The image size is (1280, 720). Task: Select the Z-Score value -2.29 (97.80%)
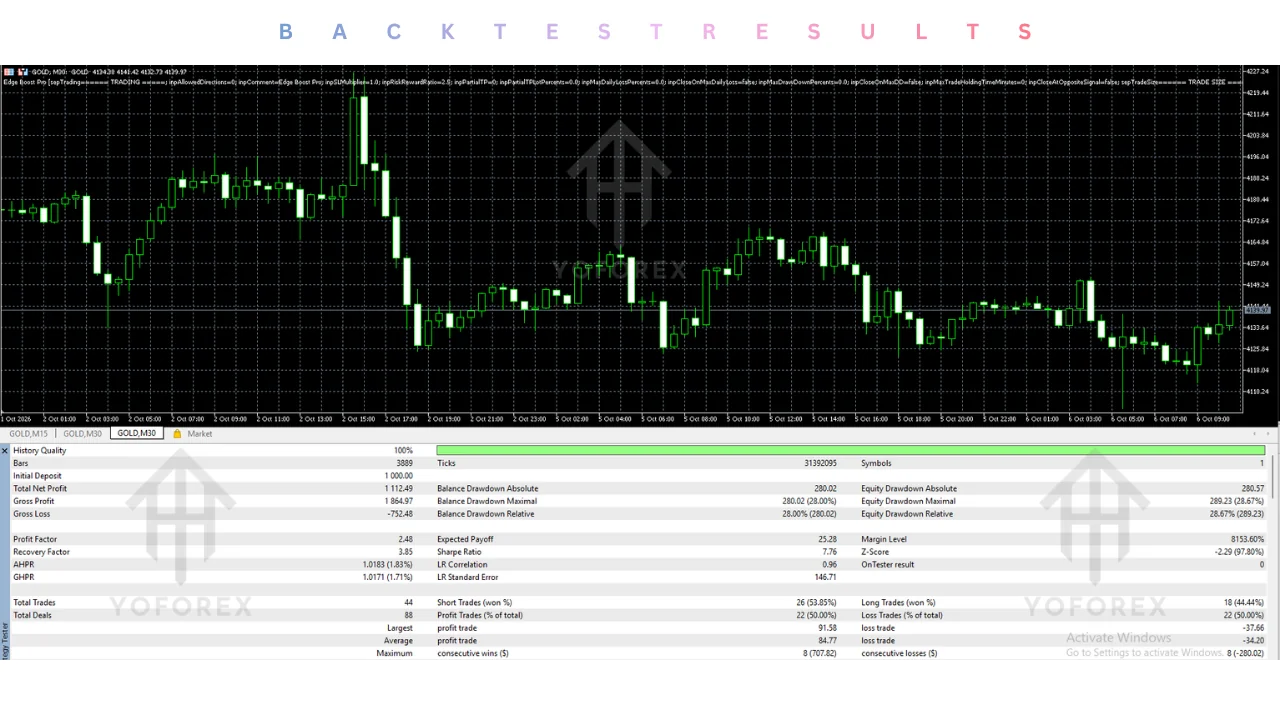click(x=1241, y=552)
